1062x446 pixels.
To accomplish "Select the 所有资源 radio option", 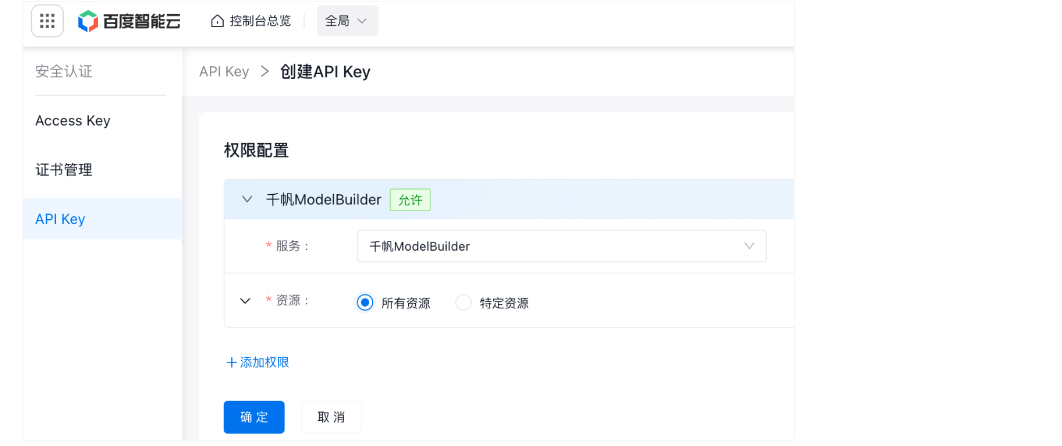I will coord(364,303).
